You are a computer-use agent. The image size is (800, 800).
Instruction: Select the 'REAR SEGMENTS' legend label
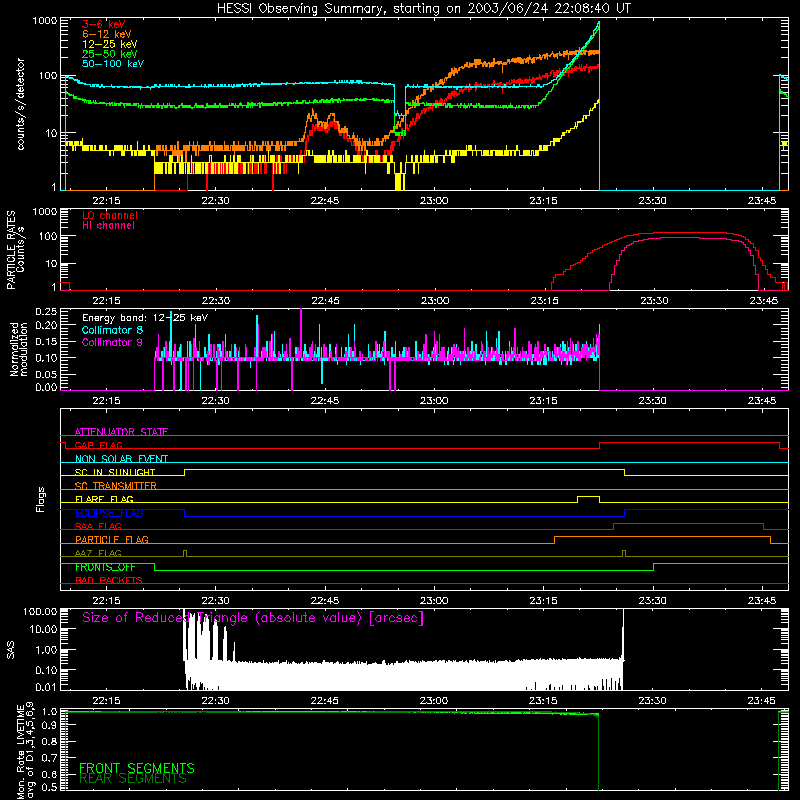133,779
